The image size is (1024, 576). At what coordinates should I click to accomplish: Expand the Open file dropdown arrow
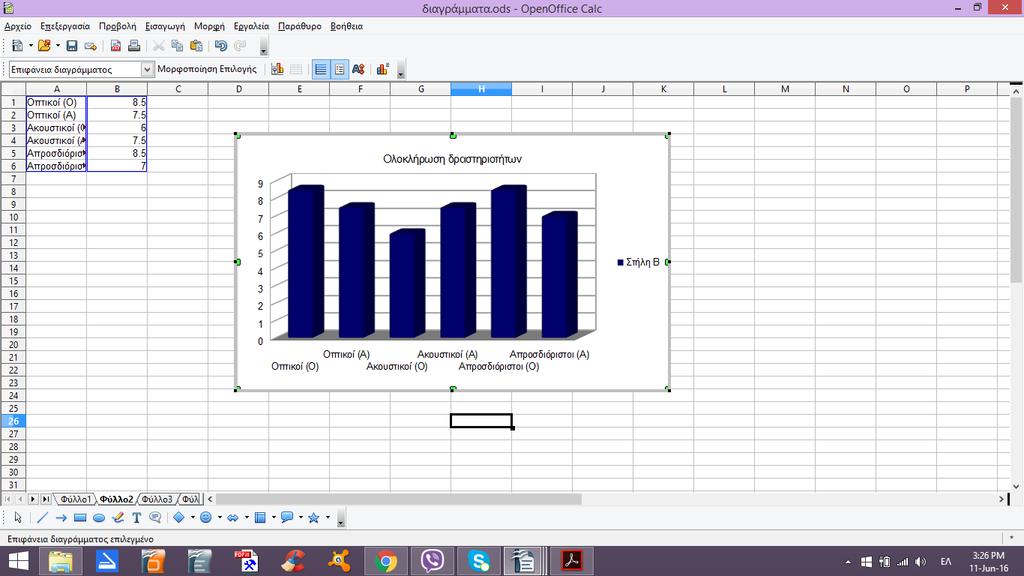pos(57,46)
